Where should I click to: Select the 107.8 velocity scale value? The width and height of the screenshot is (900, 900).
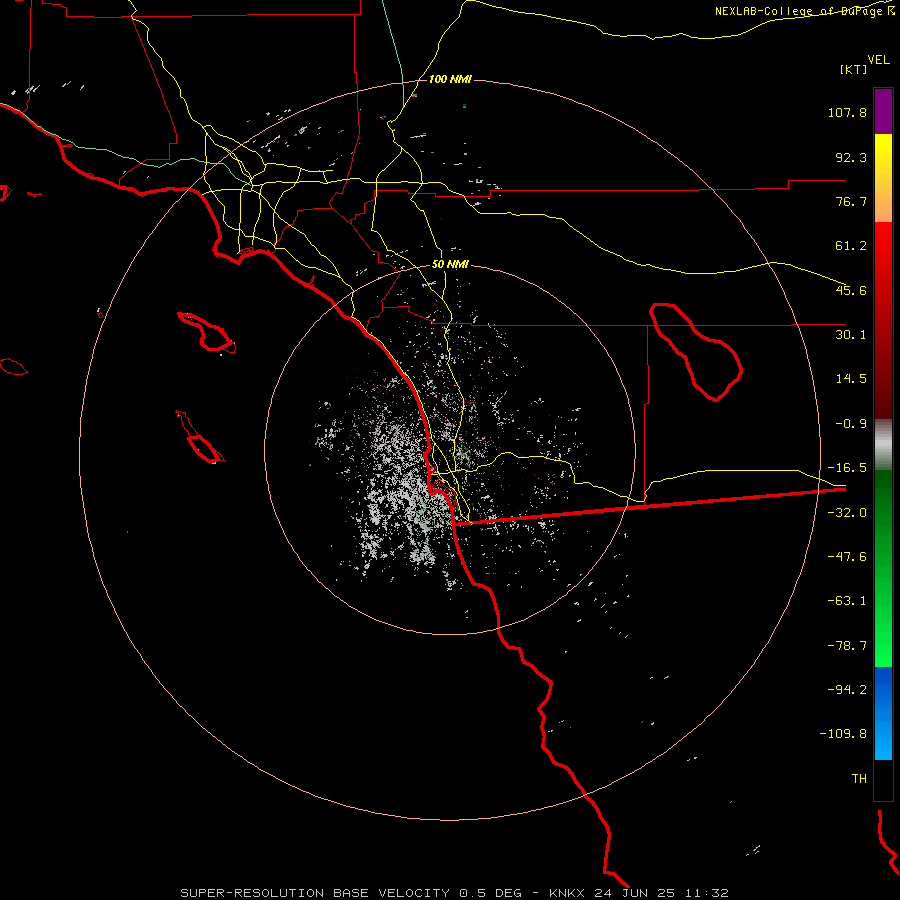[847, 112]
